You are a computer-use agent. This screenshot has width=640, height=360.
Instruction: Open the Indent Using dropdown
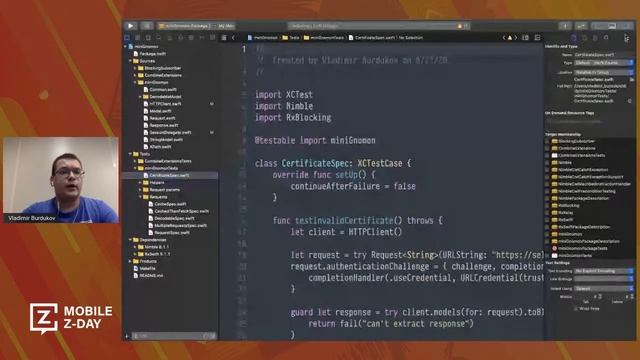[603, 288]
